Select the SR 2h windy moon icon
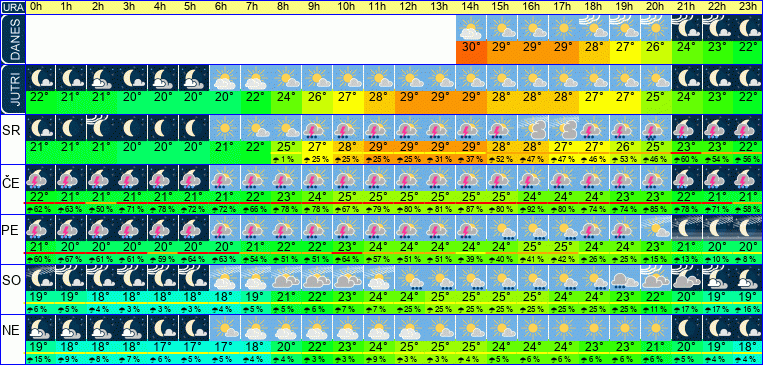The image size is (763, 365). pyautogui.click(x=102, y=128)
